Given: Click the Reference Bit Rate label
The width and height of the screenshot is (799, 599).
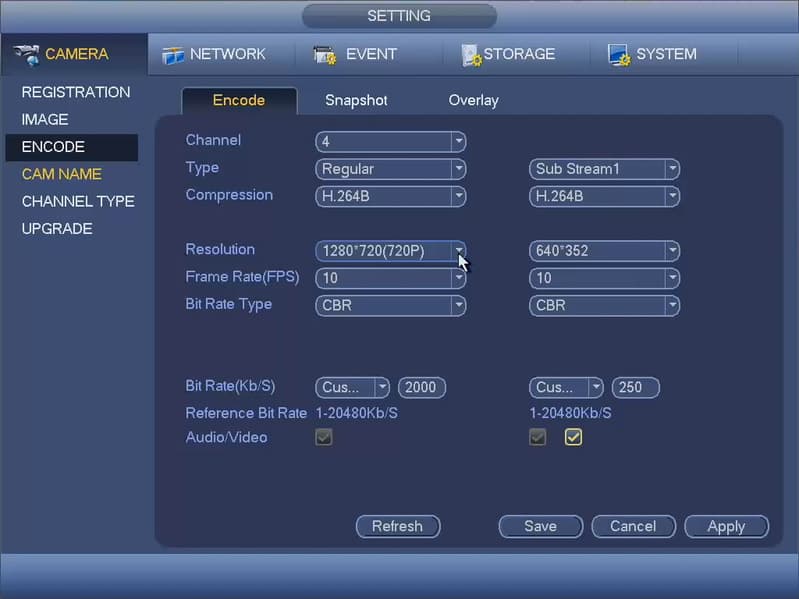Looking at the screenshot, I should pyautogui.click(x=246, y=413).
